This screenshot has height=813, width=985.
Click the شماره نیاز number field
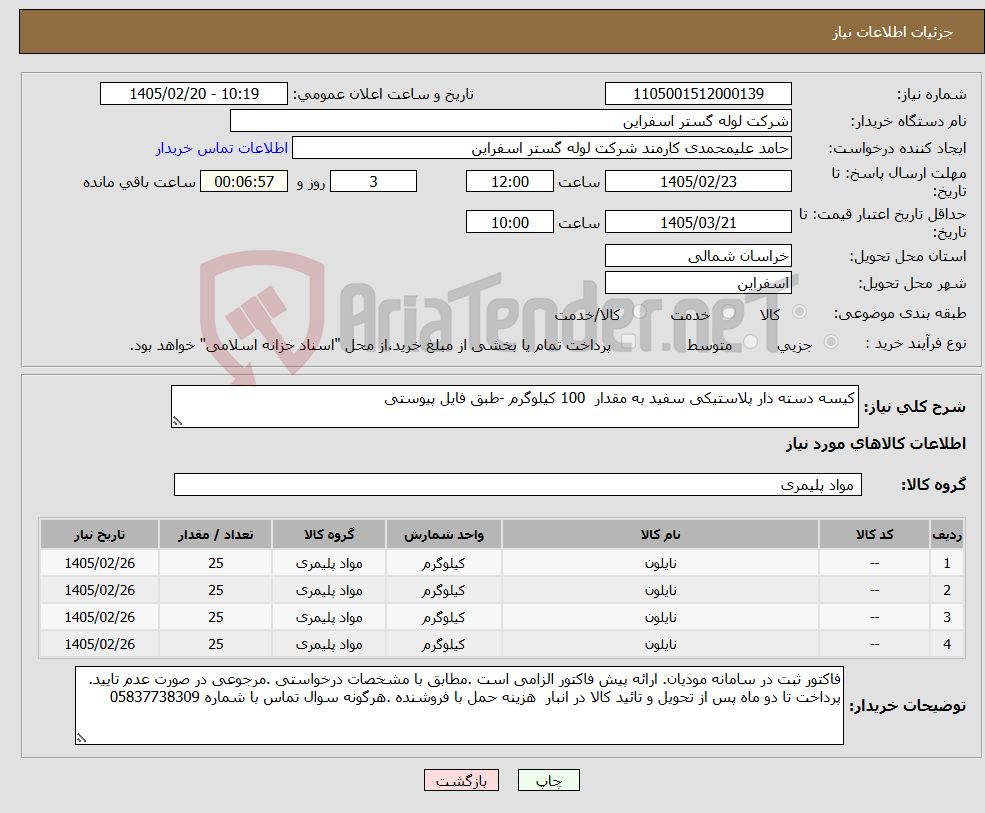[x=698, y=94]
